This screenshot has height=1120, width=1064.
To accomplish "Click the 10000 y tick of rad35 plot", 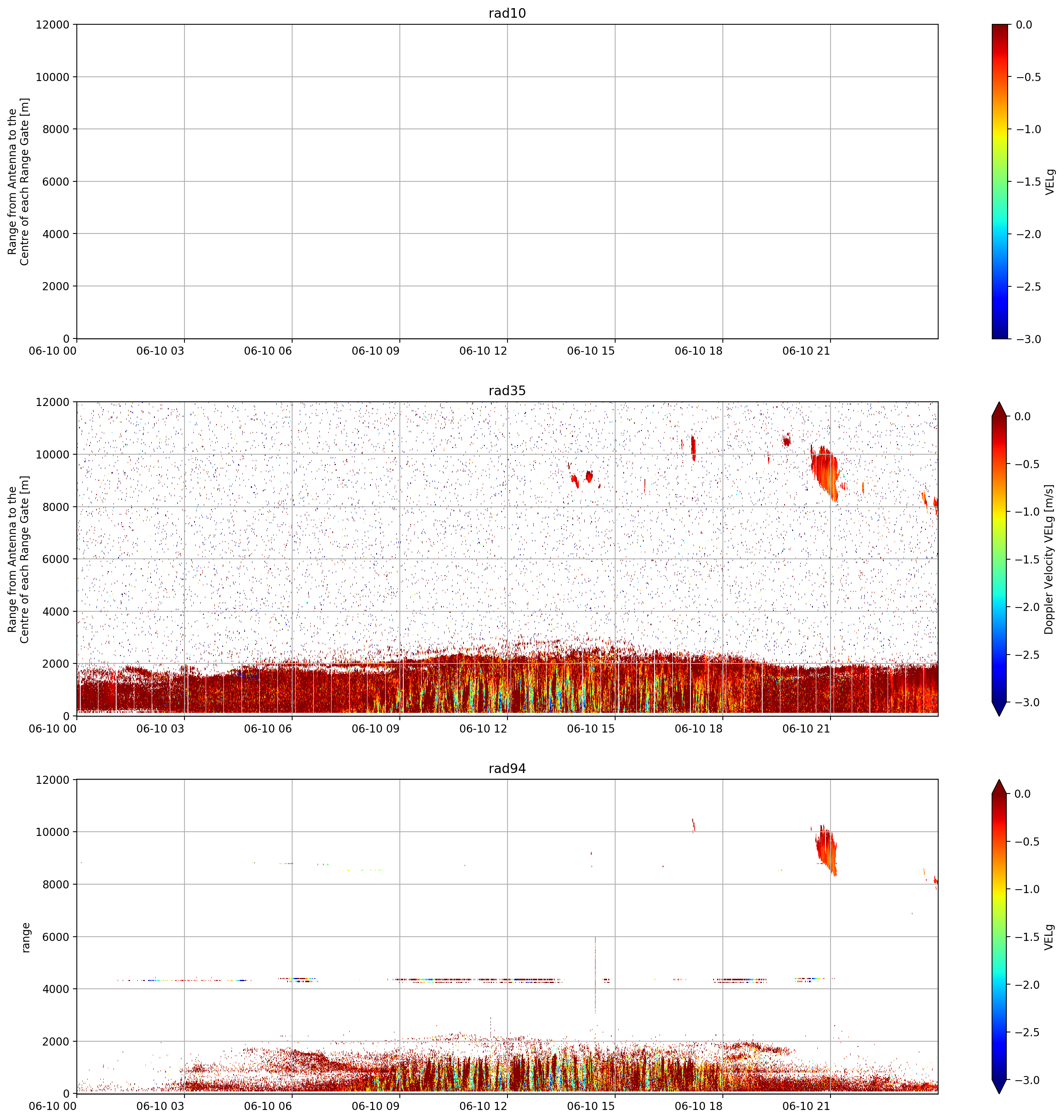I will (52, 454).
